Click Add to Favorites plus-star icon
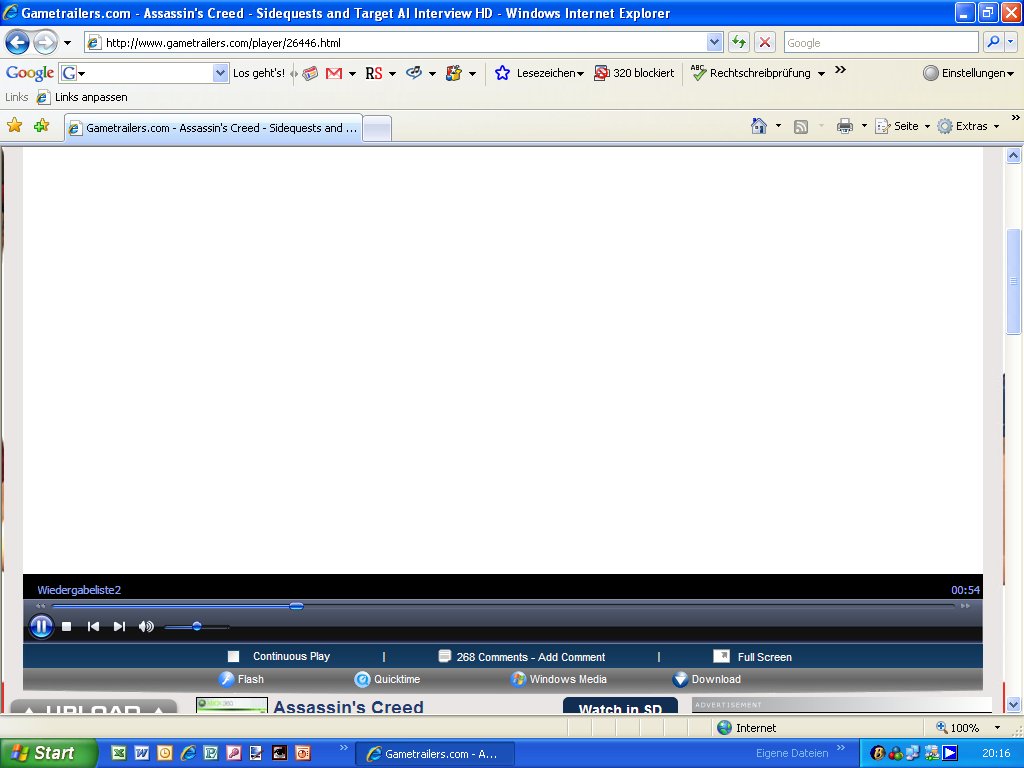The width and height of the screenshot is (1024, 768). point(41,125)
